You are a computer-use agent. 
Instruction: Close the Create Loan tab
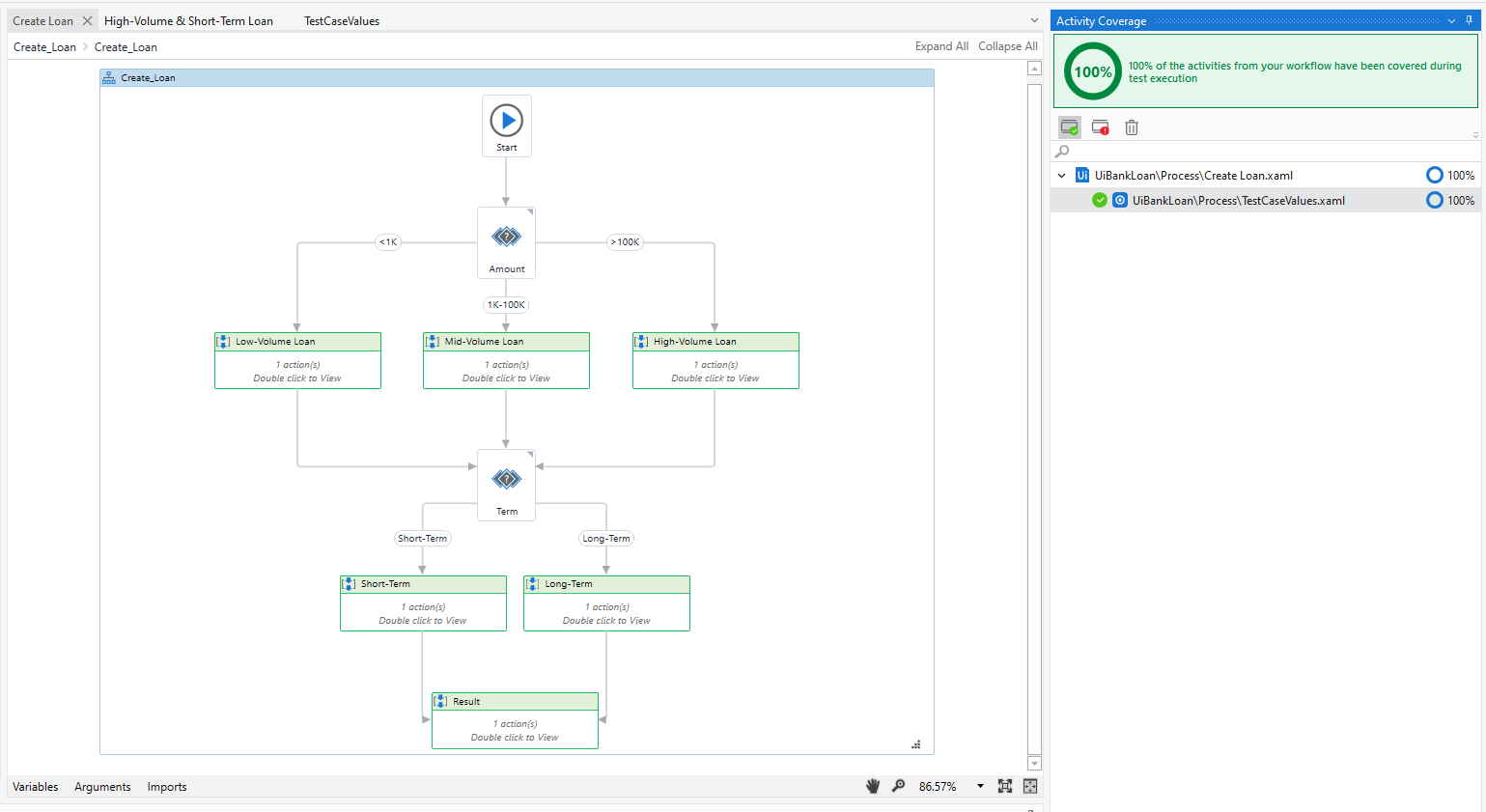(87, 20)
